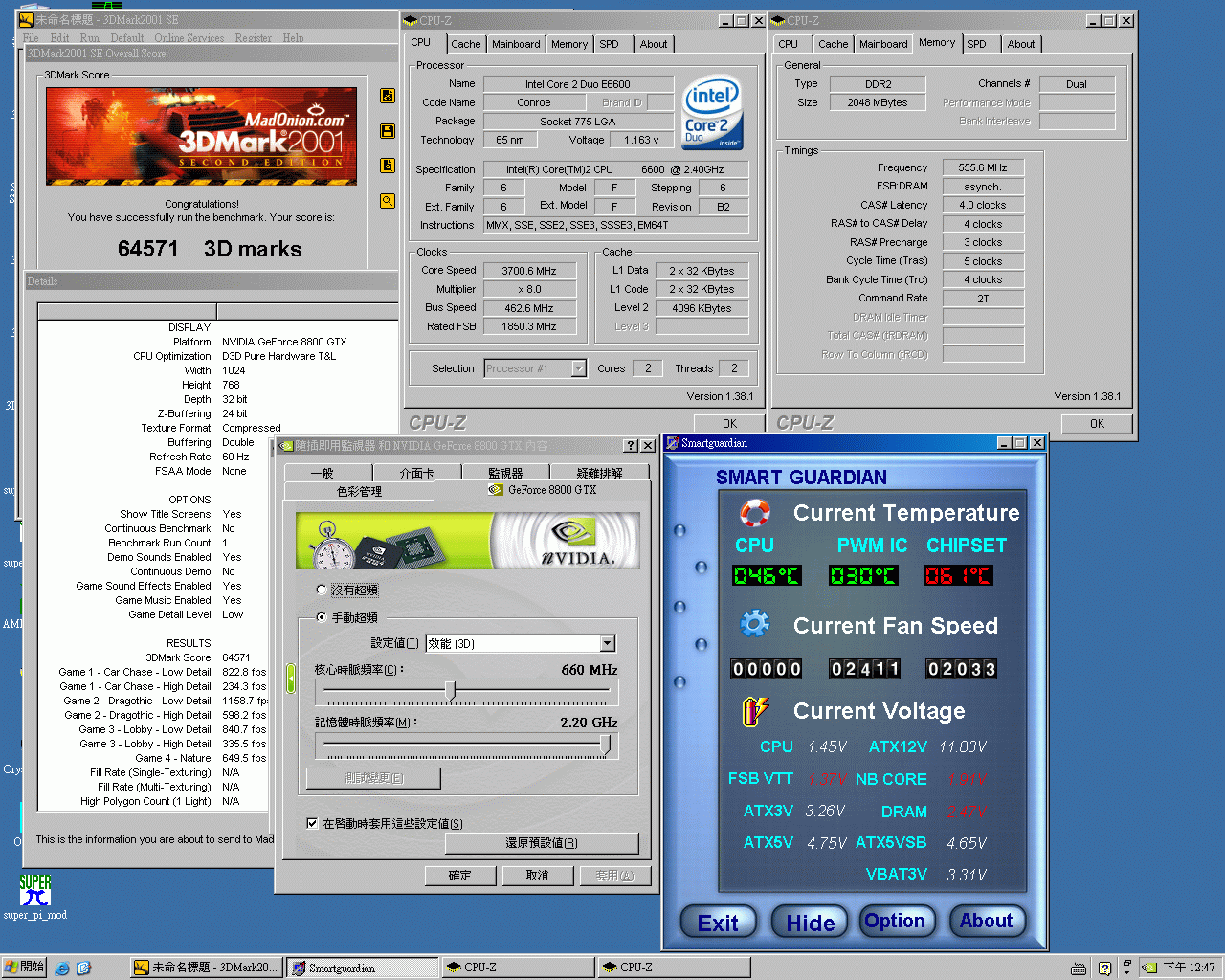Screen dimensions: 1225x980
Task: Click the Option button in Smart Guardian
Action: pyautogui.click(x=896, y=921)
